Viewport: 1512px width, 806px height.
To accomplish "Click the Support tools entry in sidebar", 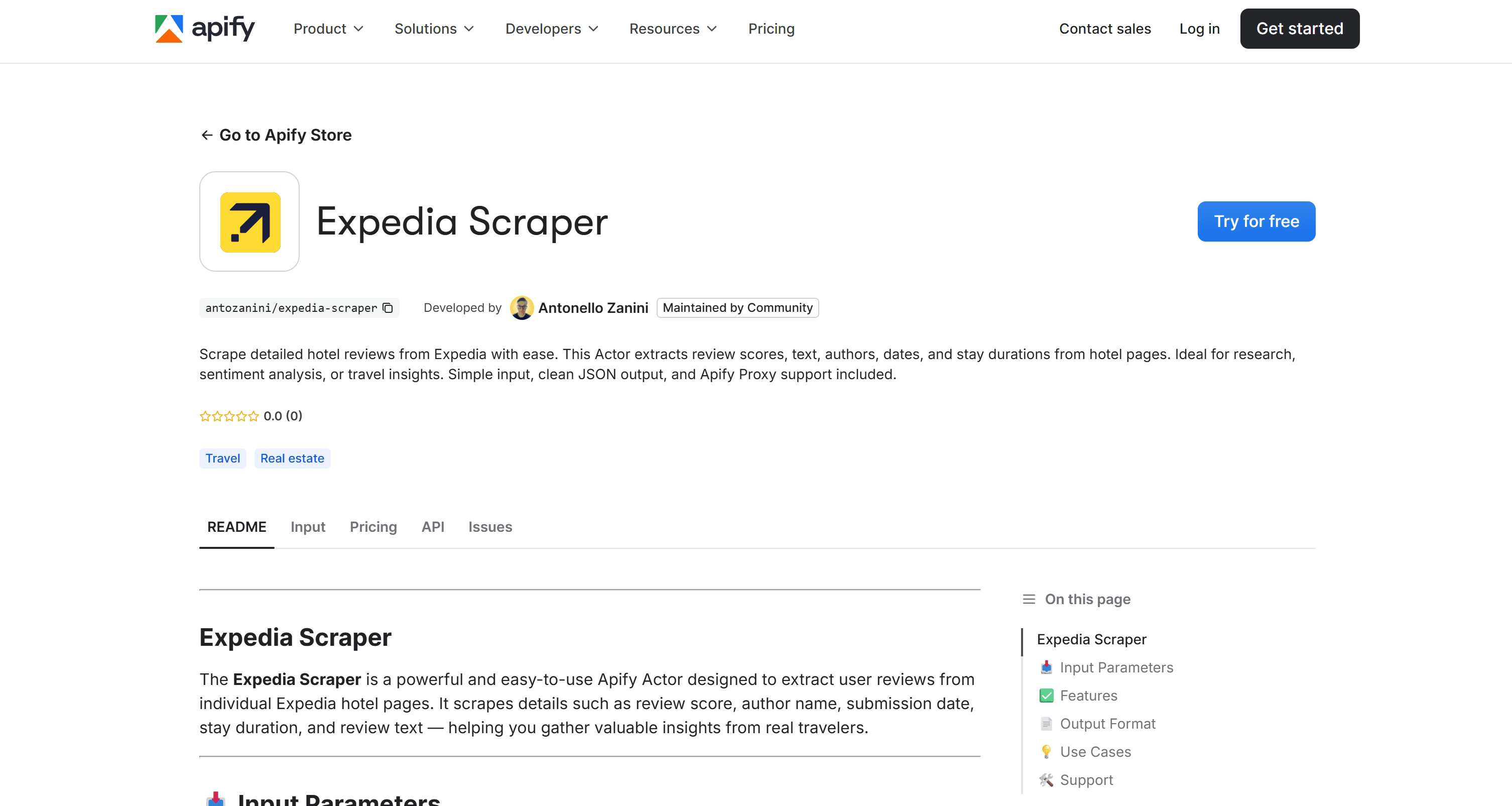I will 1086,780.
